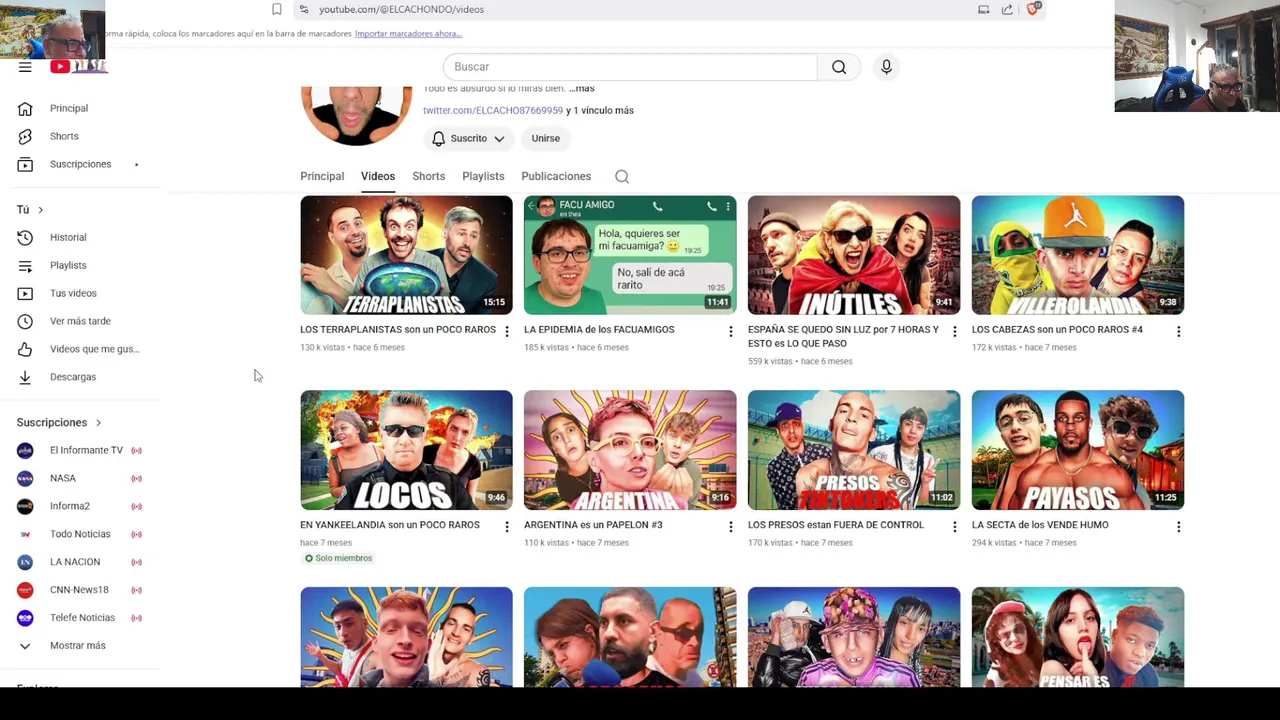This screenshot has height=720, width=1280.
Task: Click Importar marcadores ahora link
Action: [x=408, y=34]
